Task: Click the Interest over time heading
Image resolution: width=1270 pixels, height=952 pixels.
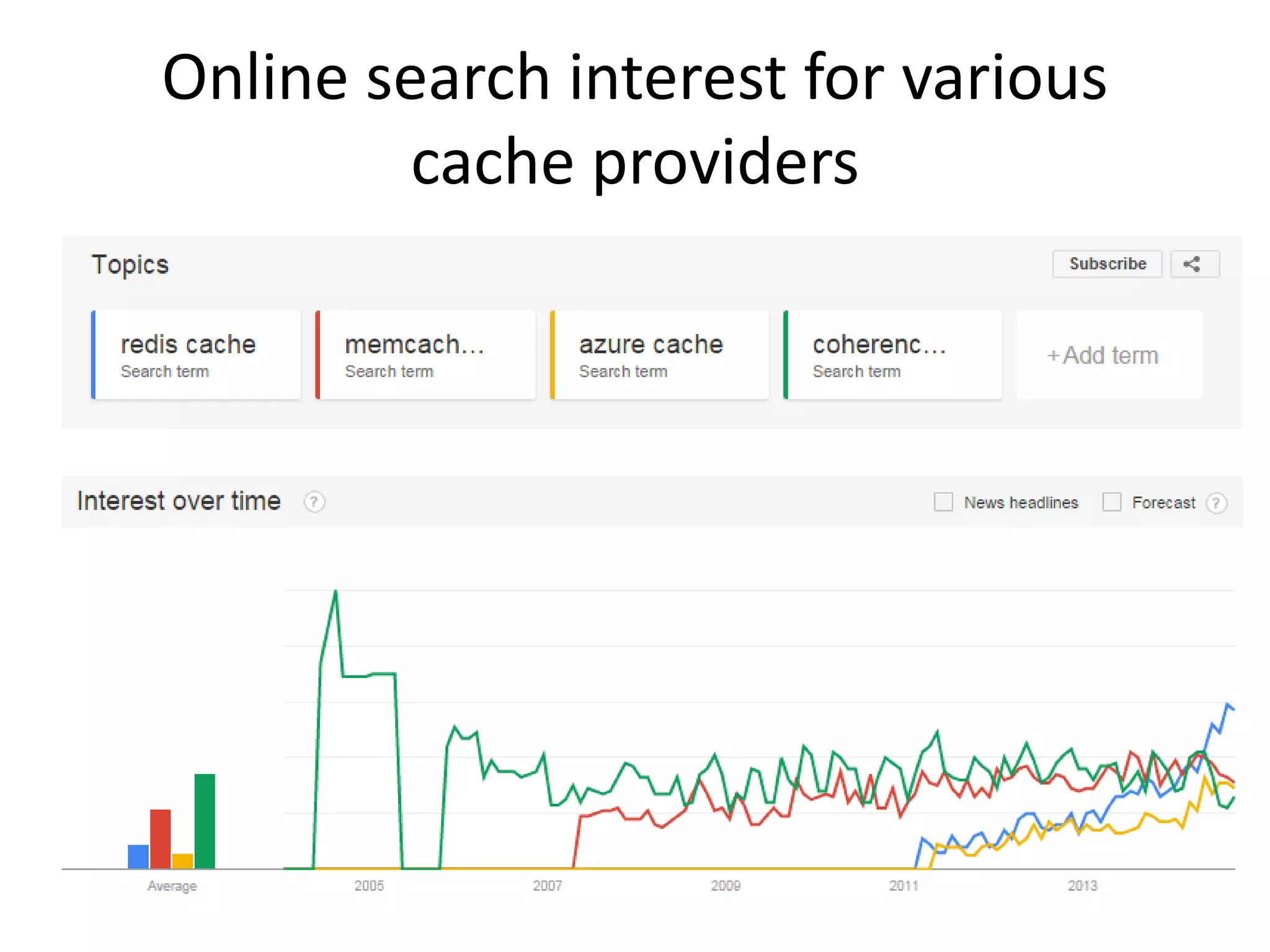Action: 179,501
